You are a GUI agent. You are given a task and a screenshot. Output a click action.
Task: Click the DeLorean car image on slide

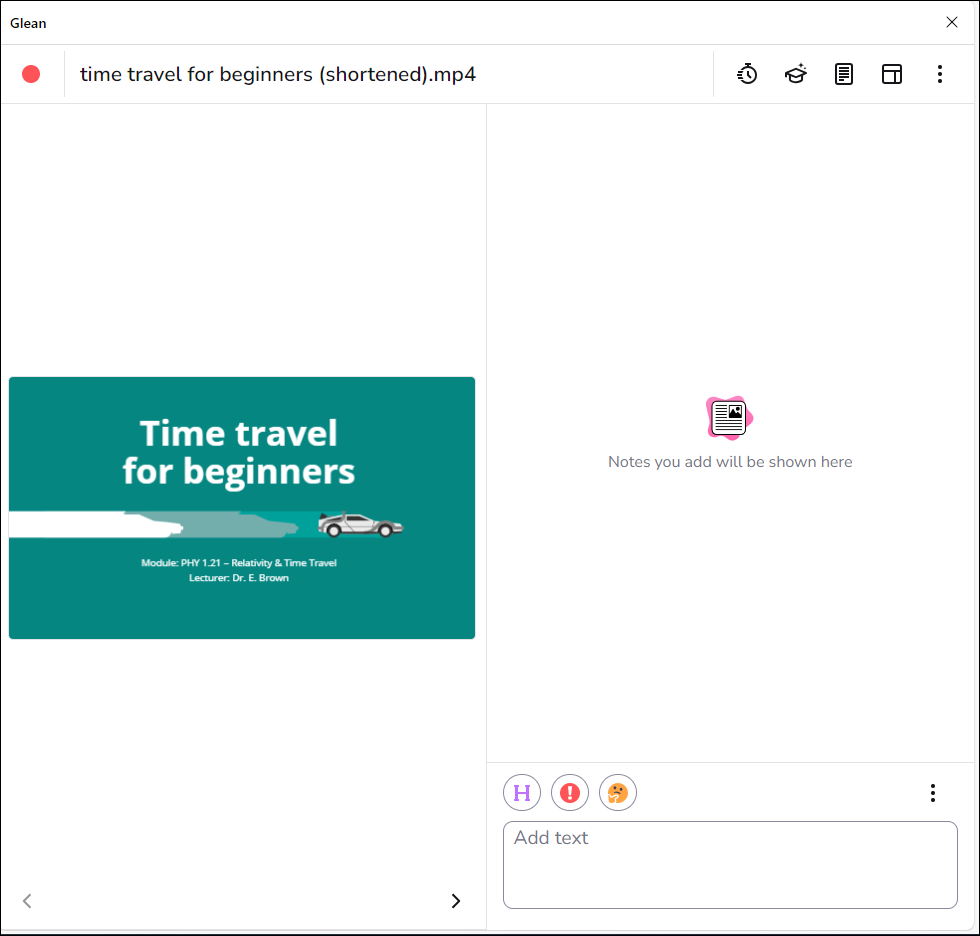click(360, 525)
